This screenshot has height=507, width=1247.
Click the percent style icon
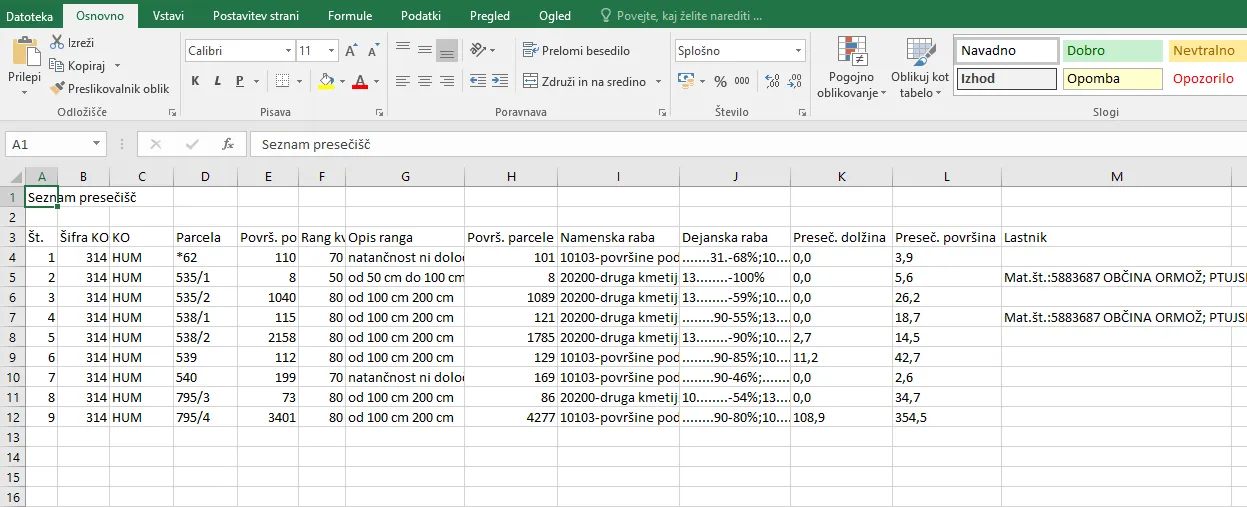[x=720, y=81]
